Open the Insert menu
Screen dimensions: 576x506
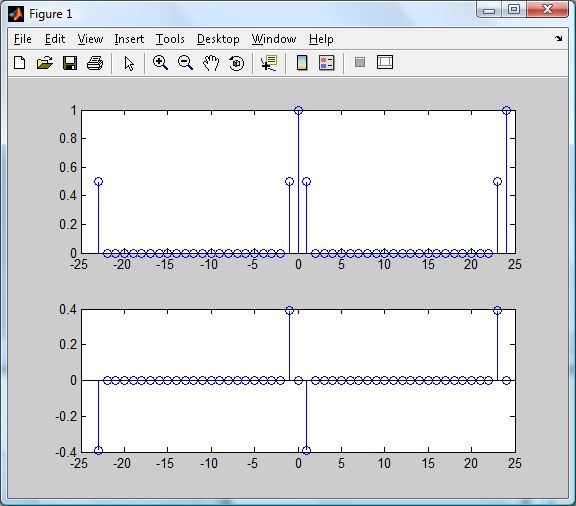pyautogui.click(x=129, y=39)
